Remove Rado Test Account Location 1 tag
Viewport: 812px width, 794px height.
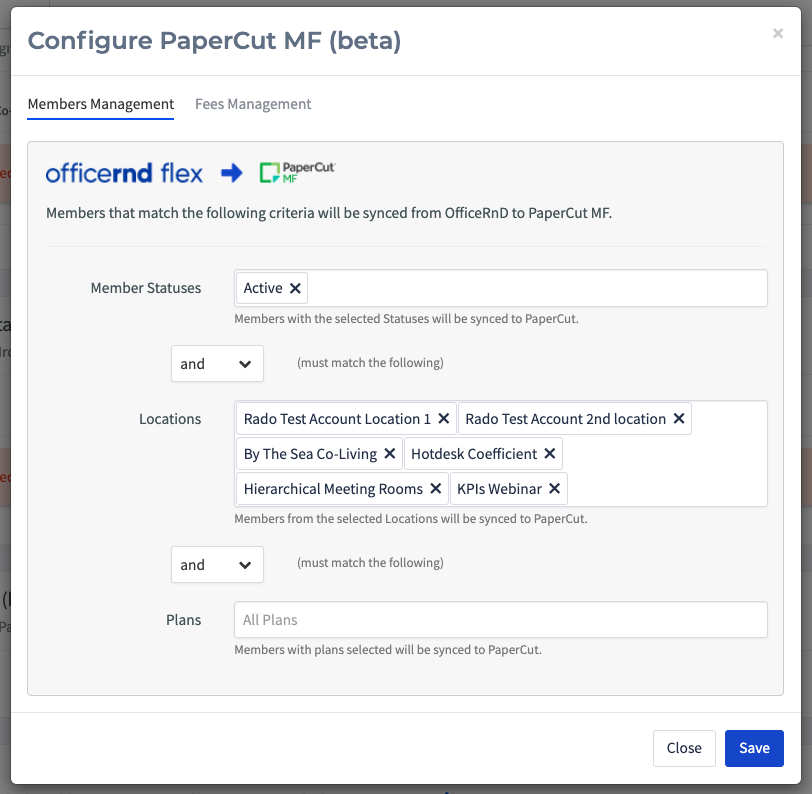(444, 418)
